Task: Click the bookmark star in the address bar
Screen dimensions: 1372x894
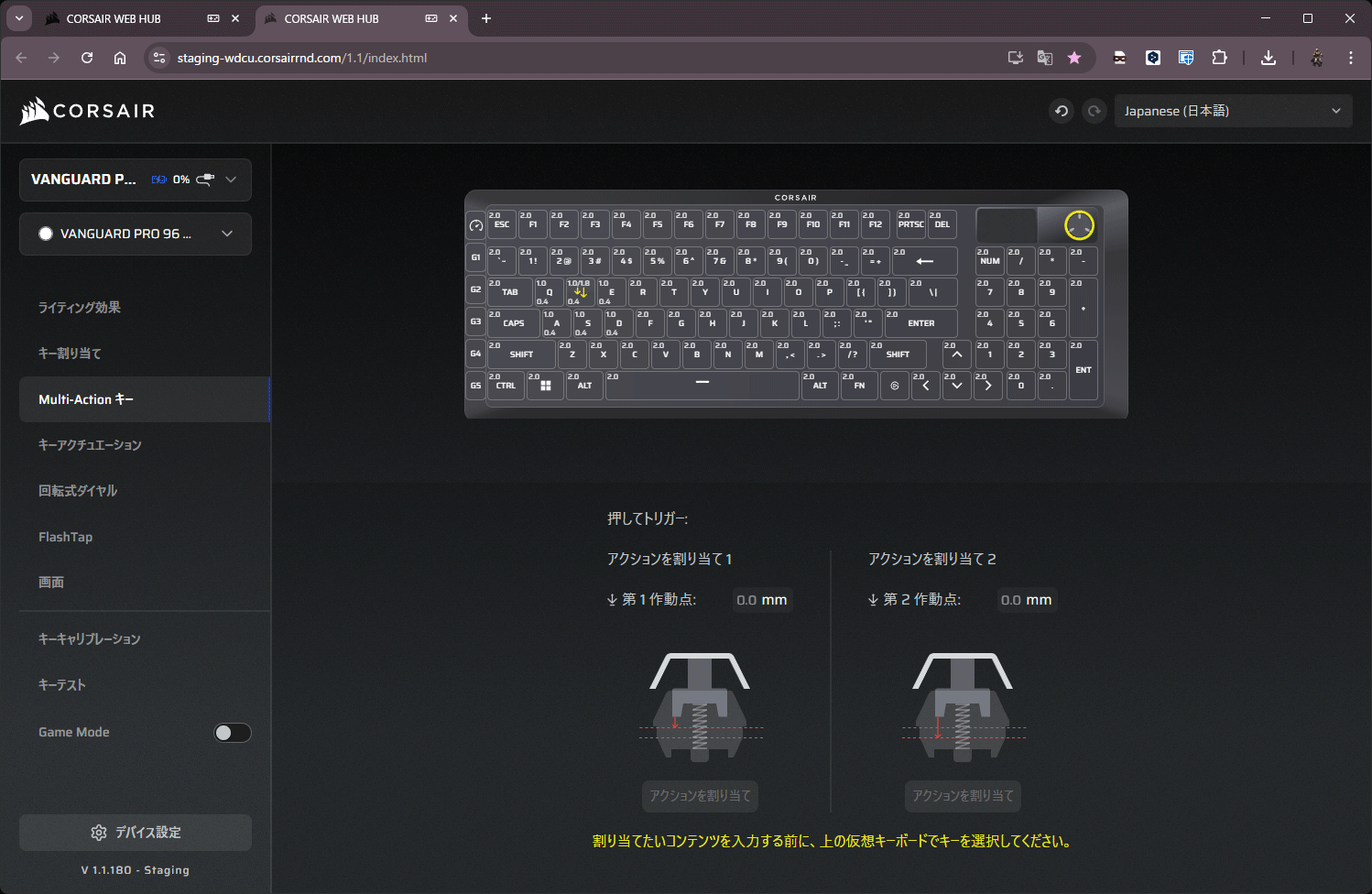Action: tap(1074, 58)
